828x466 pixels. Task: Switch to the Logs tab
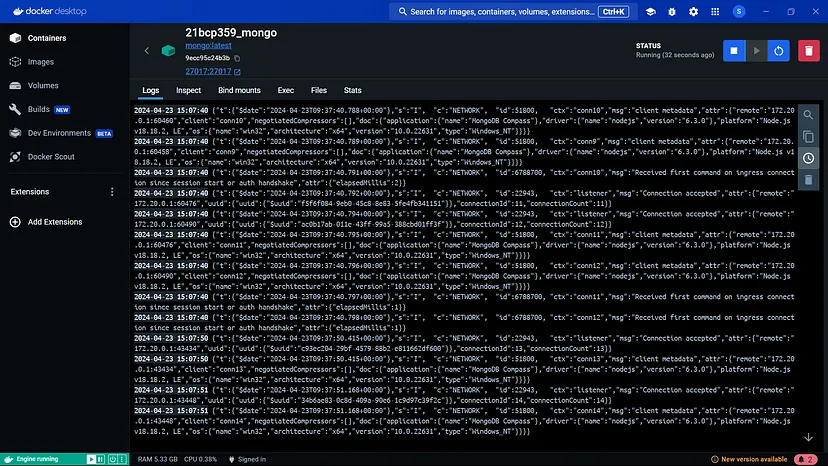click(x=150, y=90)
